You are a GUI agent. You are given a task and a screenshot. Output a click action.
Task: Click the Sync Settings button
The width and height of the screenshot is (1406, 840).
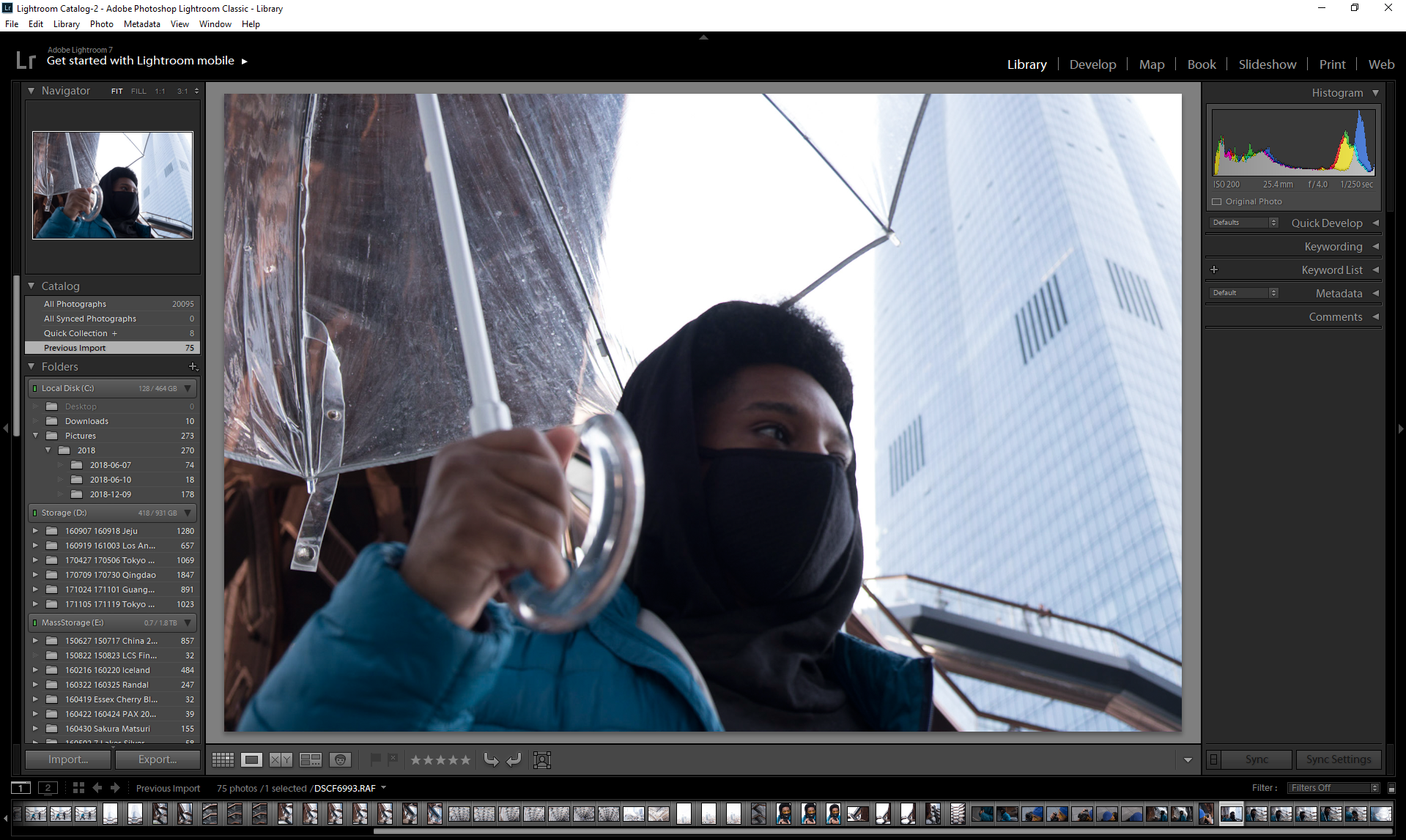(1339, 759)
